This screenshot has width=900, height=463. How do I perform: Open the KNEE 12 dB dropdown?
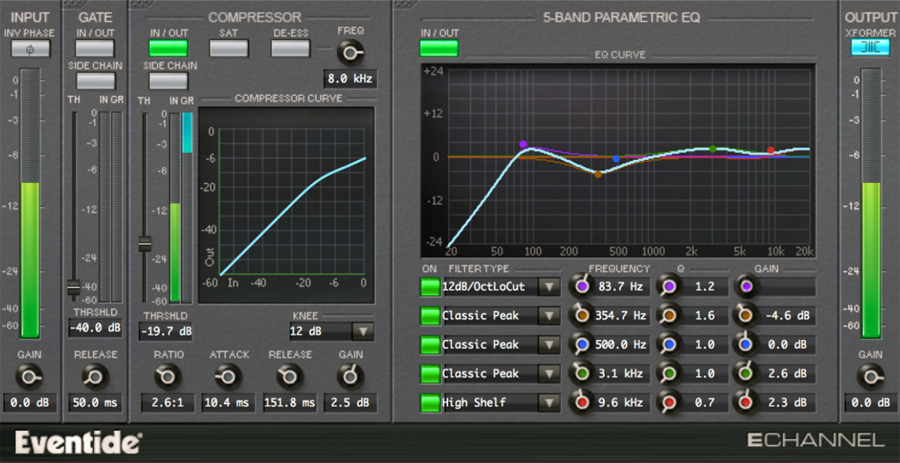tap(363, 331)
